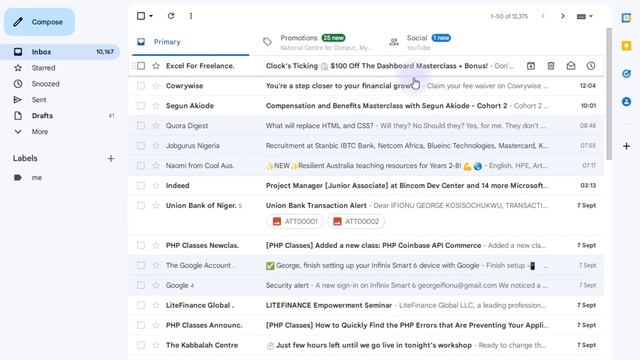Click the vertical scrollbar of email list
The width and height of the screenshot is (640, 360).
(609, 94)
